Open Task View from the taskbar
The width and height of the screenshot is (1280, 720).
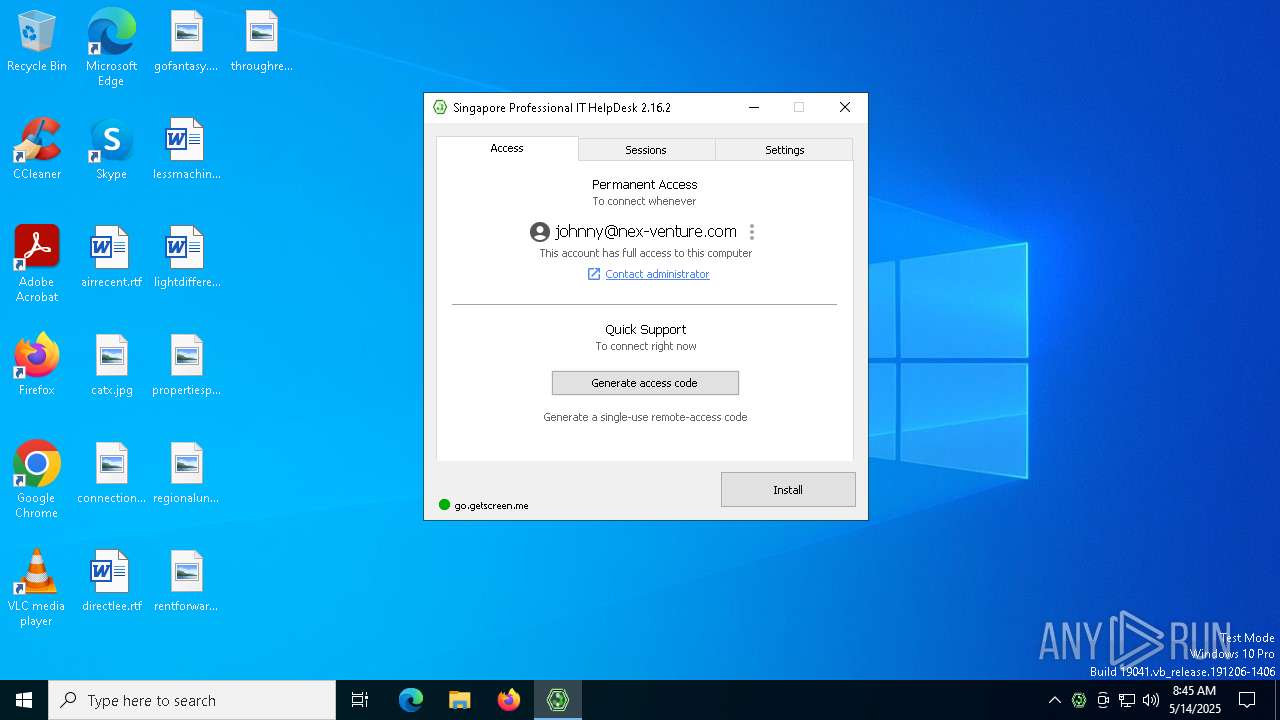pos(360,700)
